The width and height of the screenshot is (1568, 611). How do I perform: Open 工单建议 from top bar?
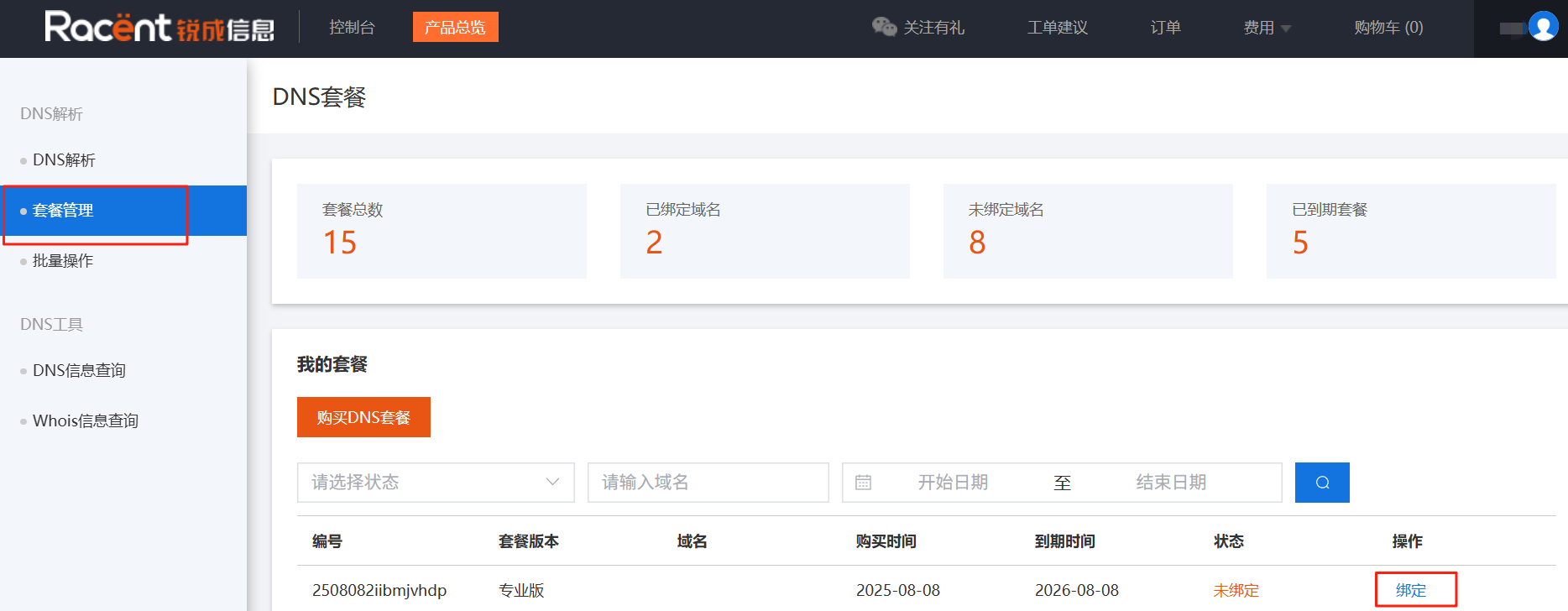click(x=1057, y=28)
